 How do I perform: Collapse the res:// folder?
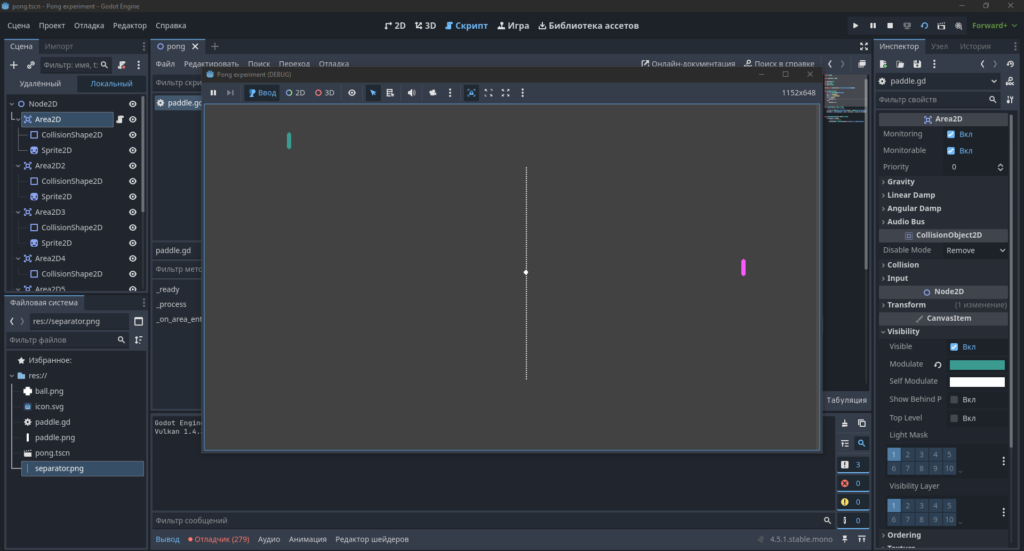coord(12,376)
